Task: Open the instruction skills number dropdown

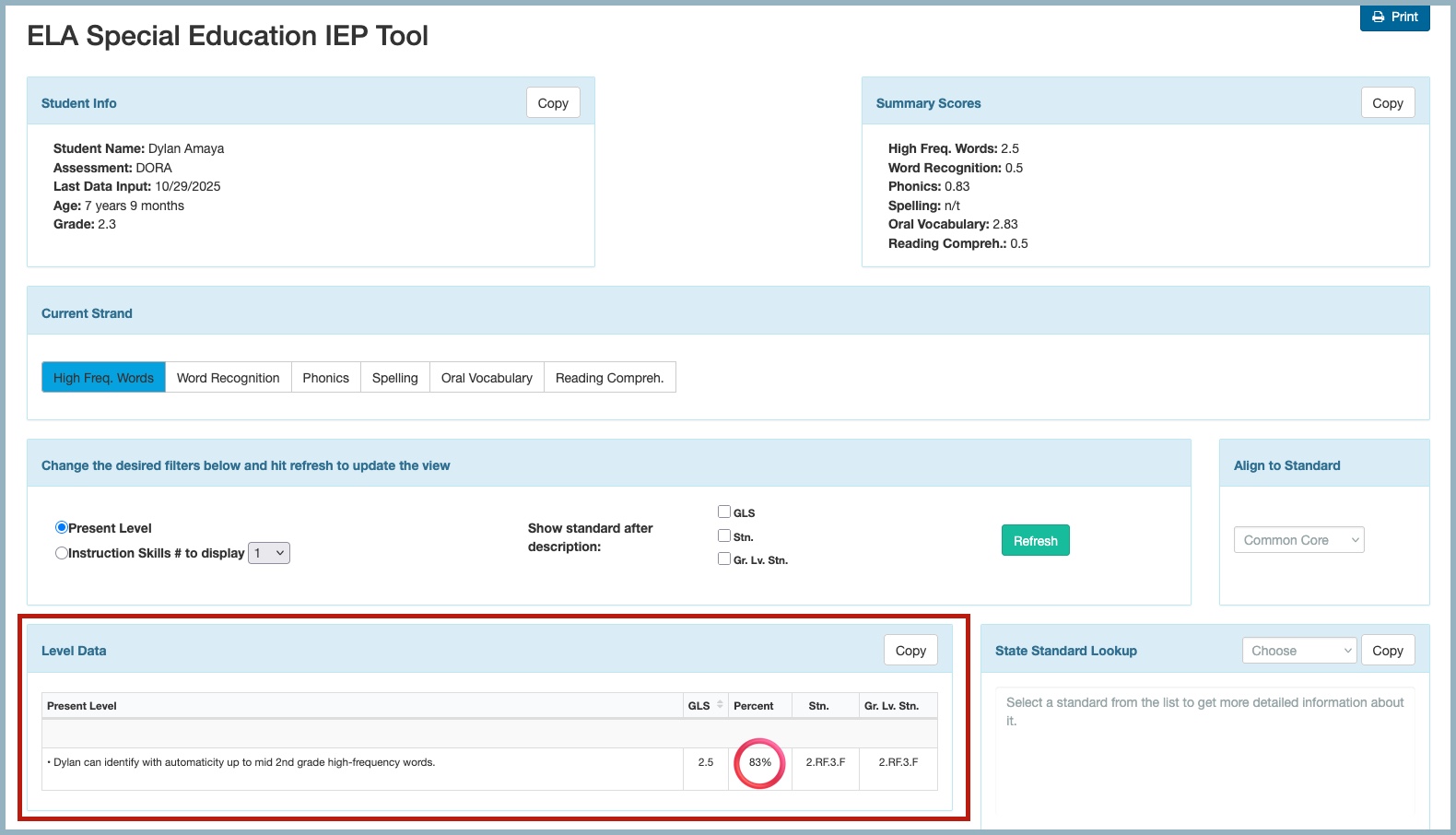Action: 269,553
